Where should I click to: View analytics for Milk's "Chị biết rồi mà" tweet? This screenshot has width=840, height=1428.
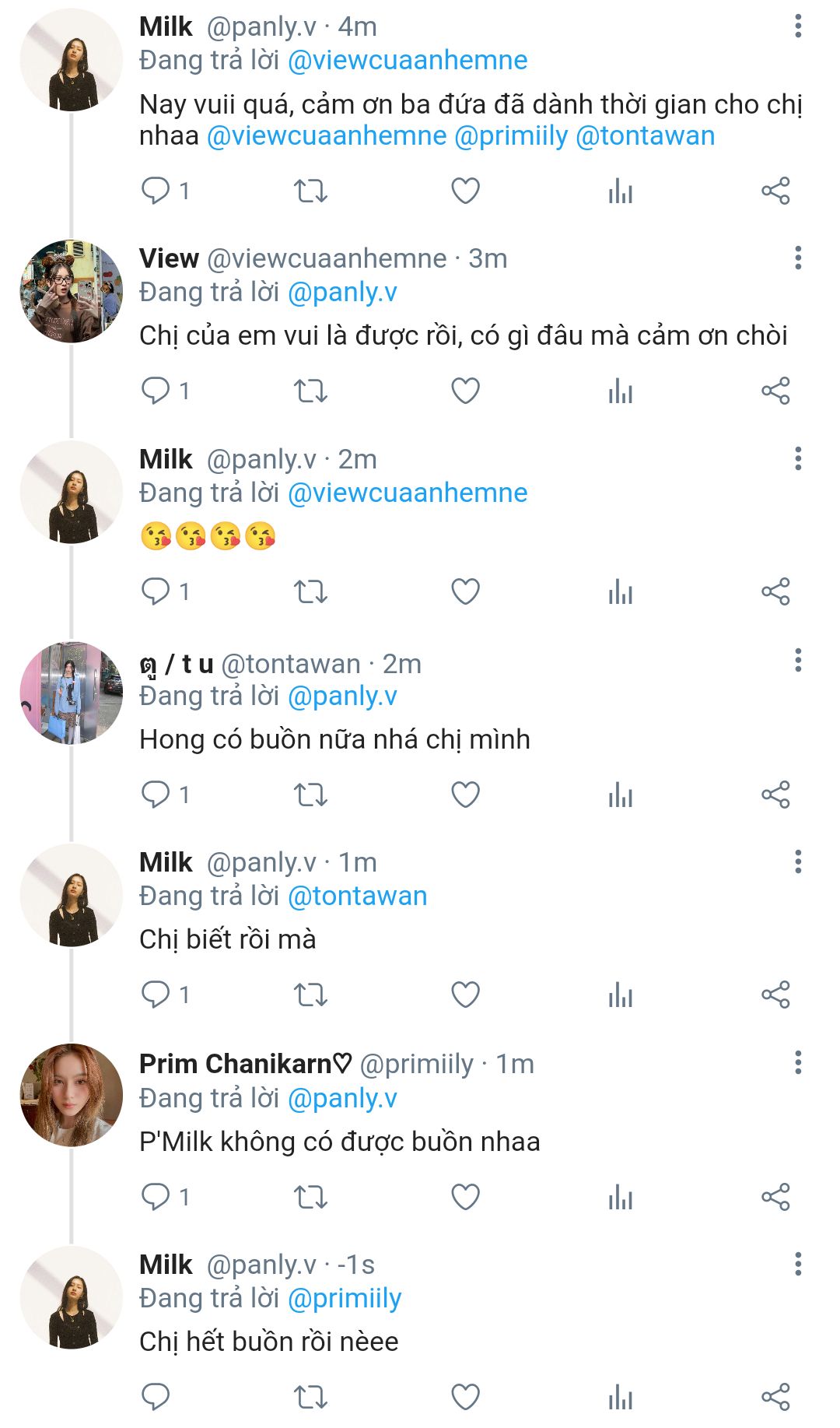pos(621,995)
